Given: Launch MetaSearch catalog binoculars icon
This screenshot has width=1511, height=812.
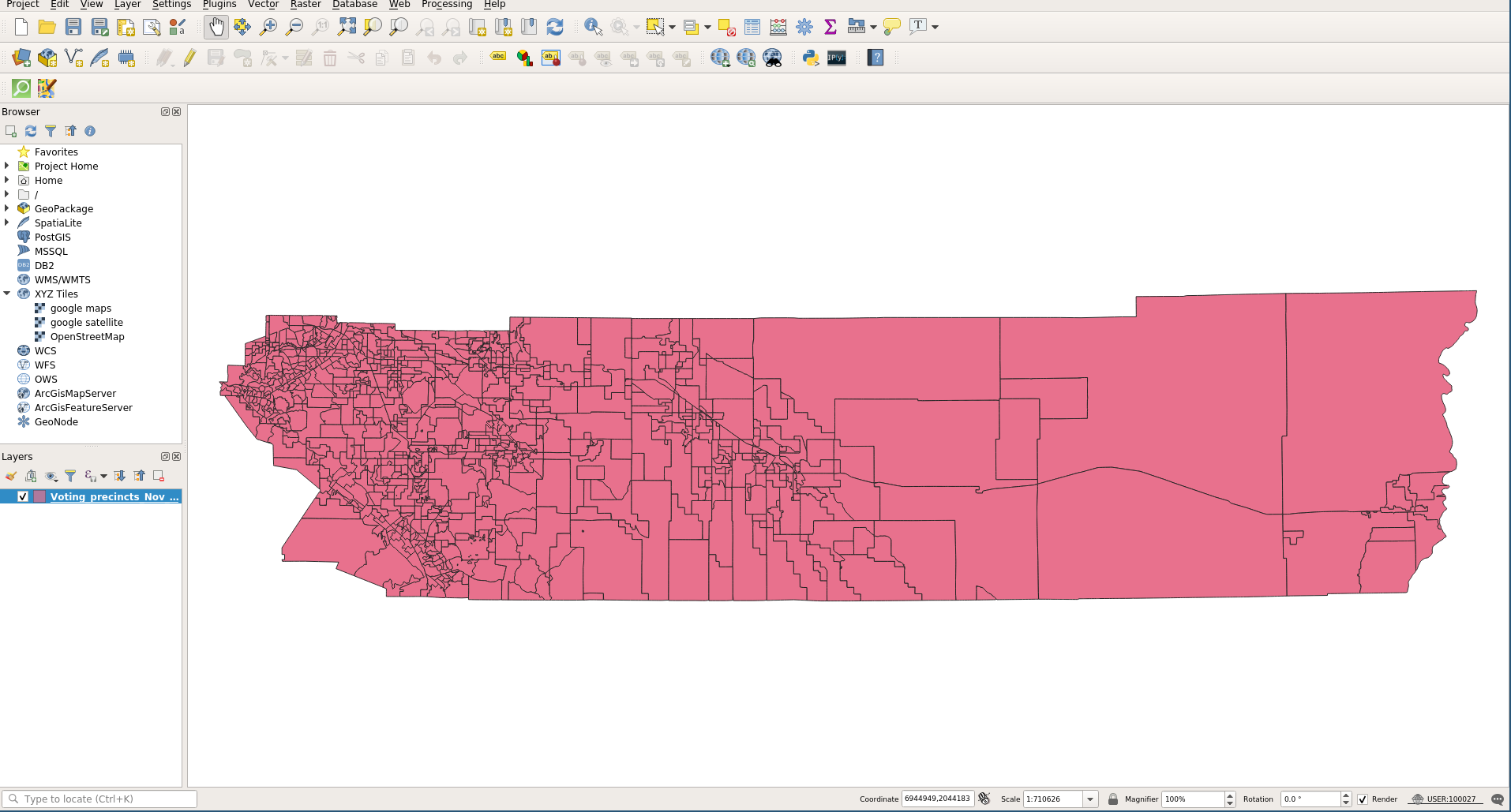Looking at the screenshot, I should coord(772,58).
